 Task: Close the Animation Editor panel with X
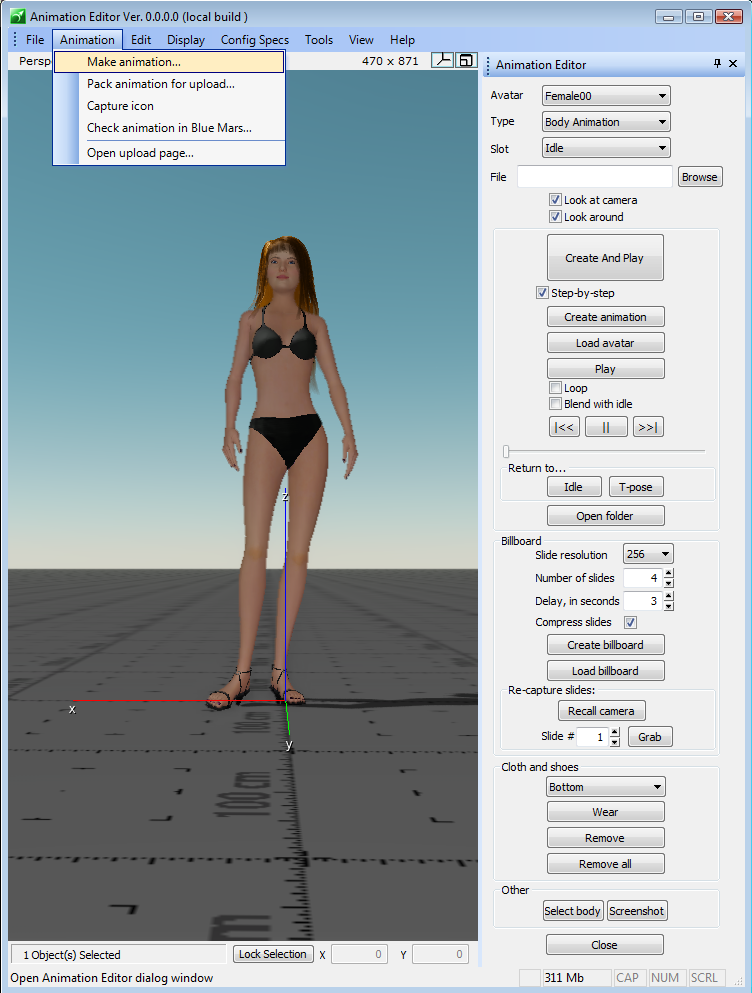[733, 63]
